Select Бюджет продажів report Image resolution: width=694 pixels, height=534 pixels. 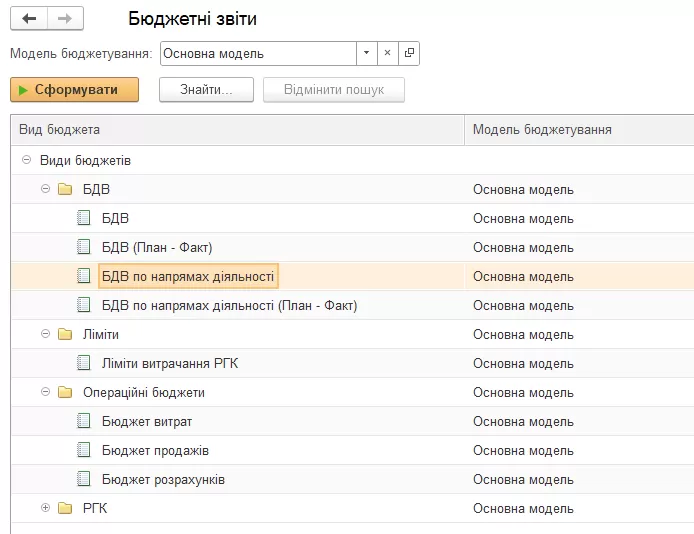[155, 450]
